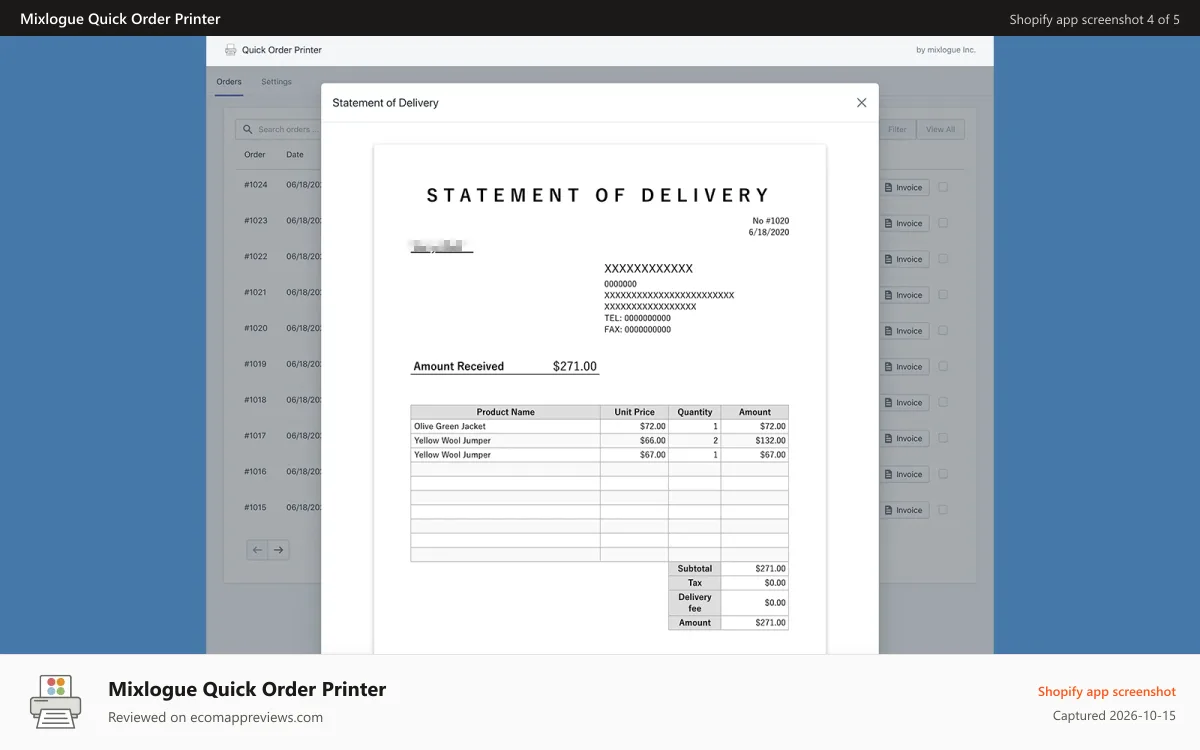Focus the Search orders input field
Viewport: 1200px width, 750px height.
[278, 129]
